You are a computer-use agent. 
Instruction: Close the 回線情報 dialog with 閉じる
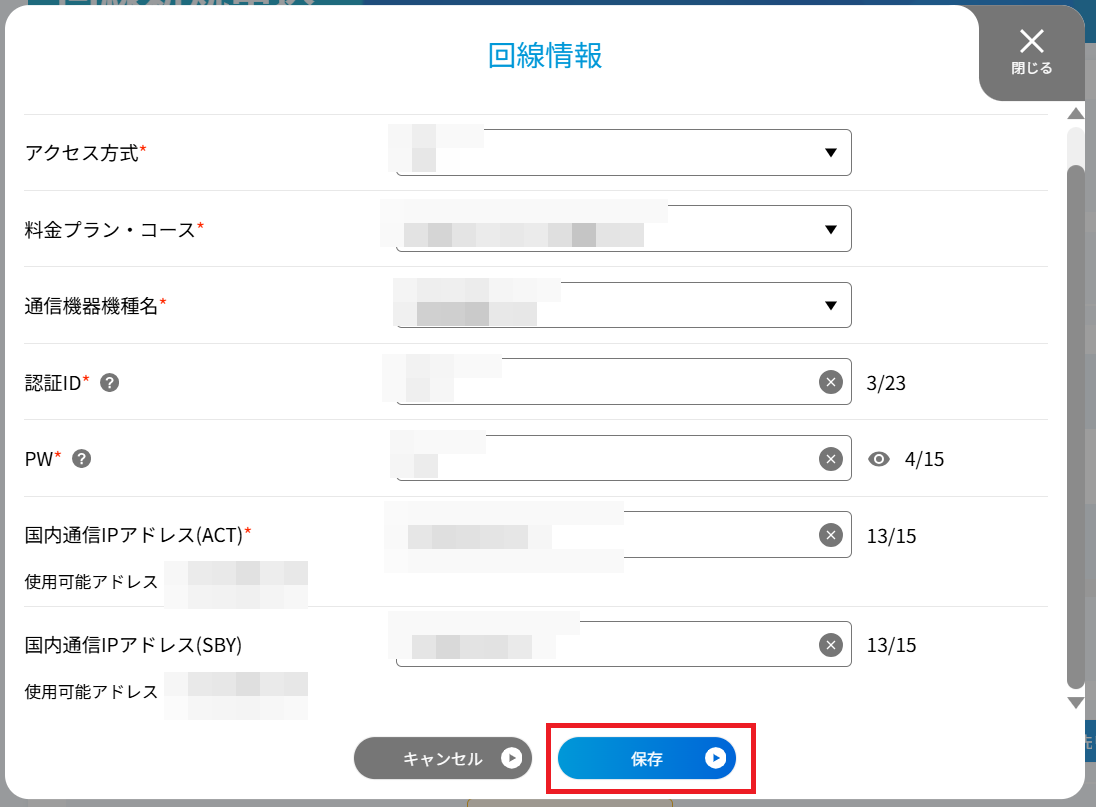pyautogui.click(x=1032, y=52)
